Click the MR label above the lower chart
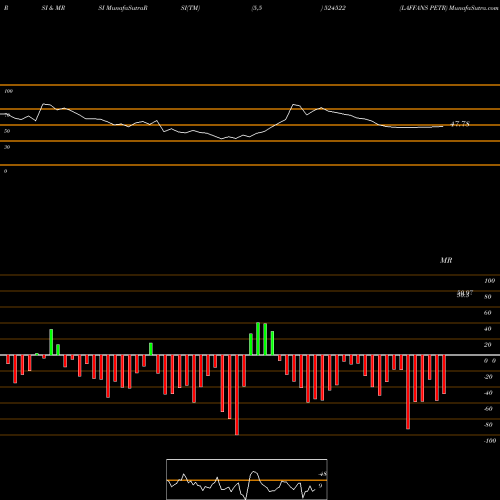 446,260
